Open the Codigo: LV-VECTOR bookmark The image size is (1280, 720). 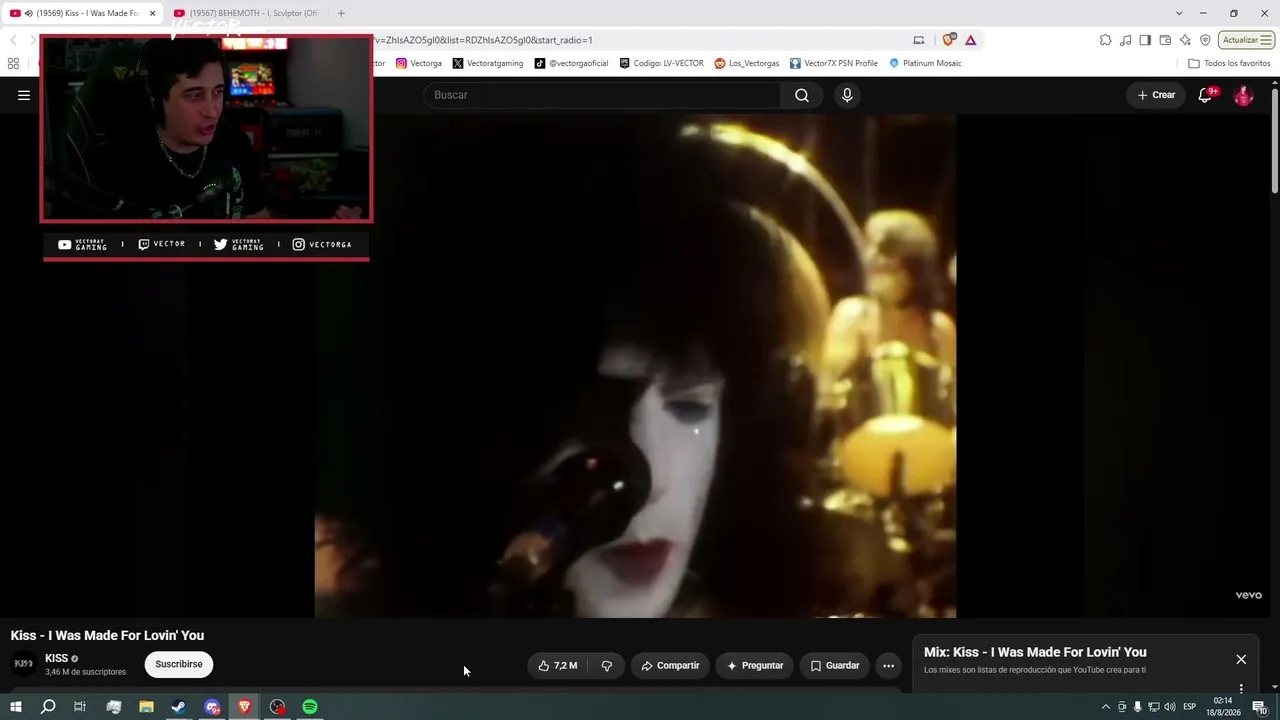(x=661, y=63)
